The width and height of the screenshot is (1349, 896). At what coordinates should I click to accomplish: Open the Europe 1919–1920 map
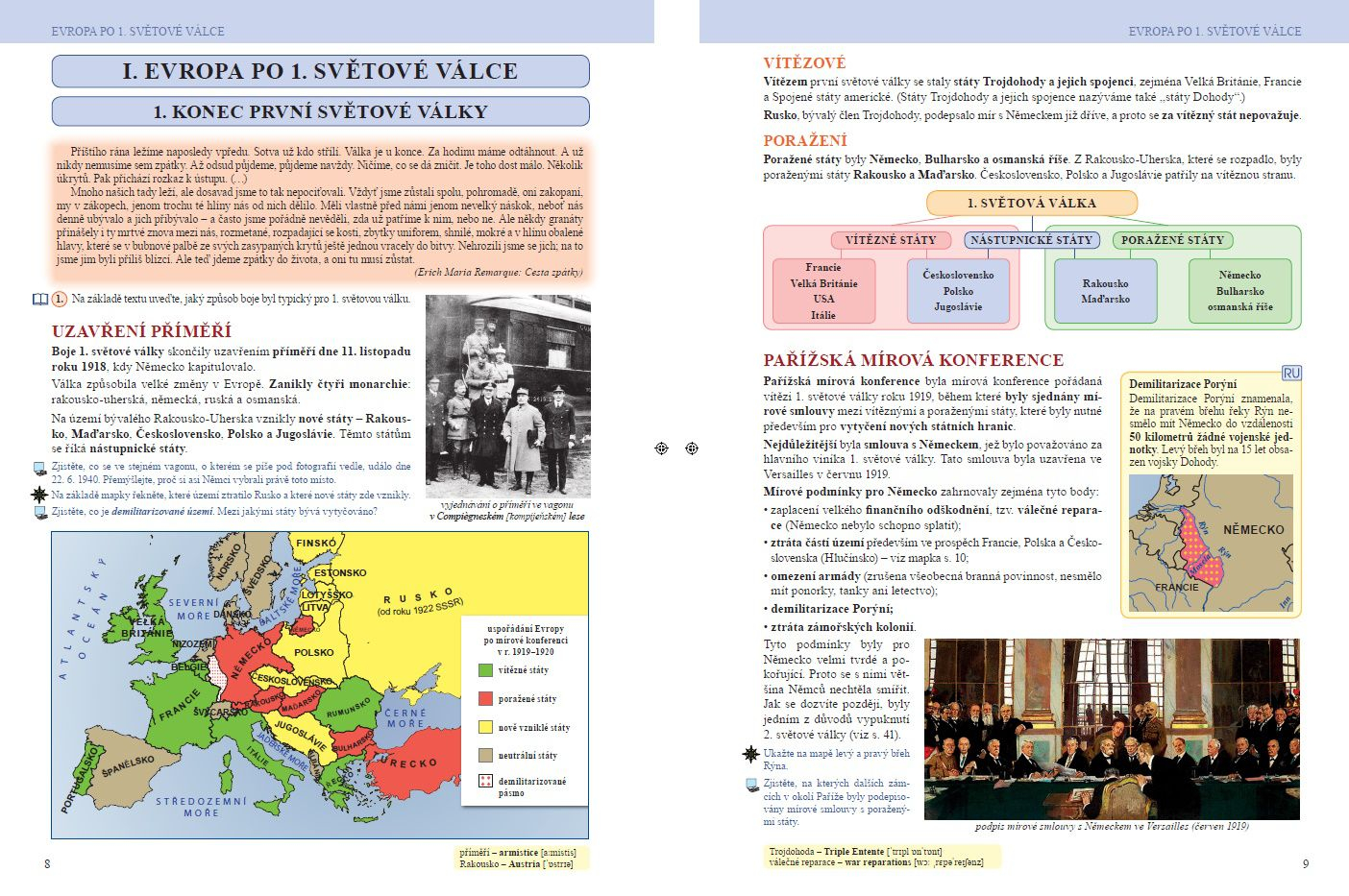[320, 685]
